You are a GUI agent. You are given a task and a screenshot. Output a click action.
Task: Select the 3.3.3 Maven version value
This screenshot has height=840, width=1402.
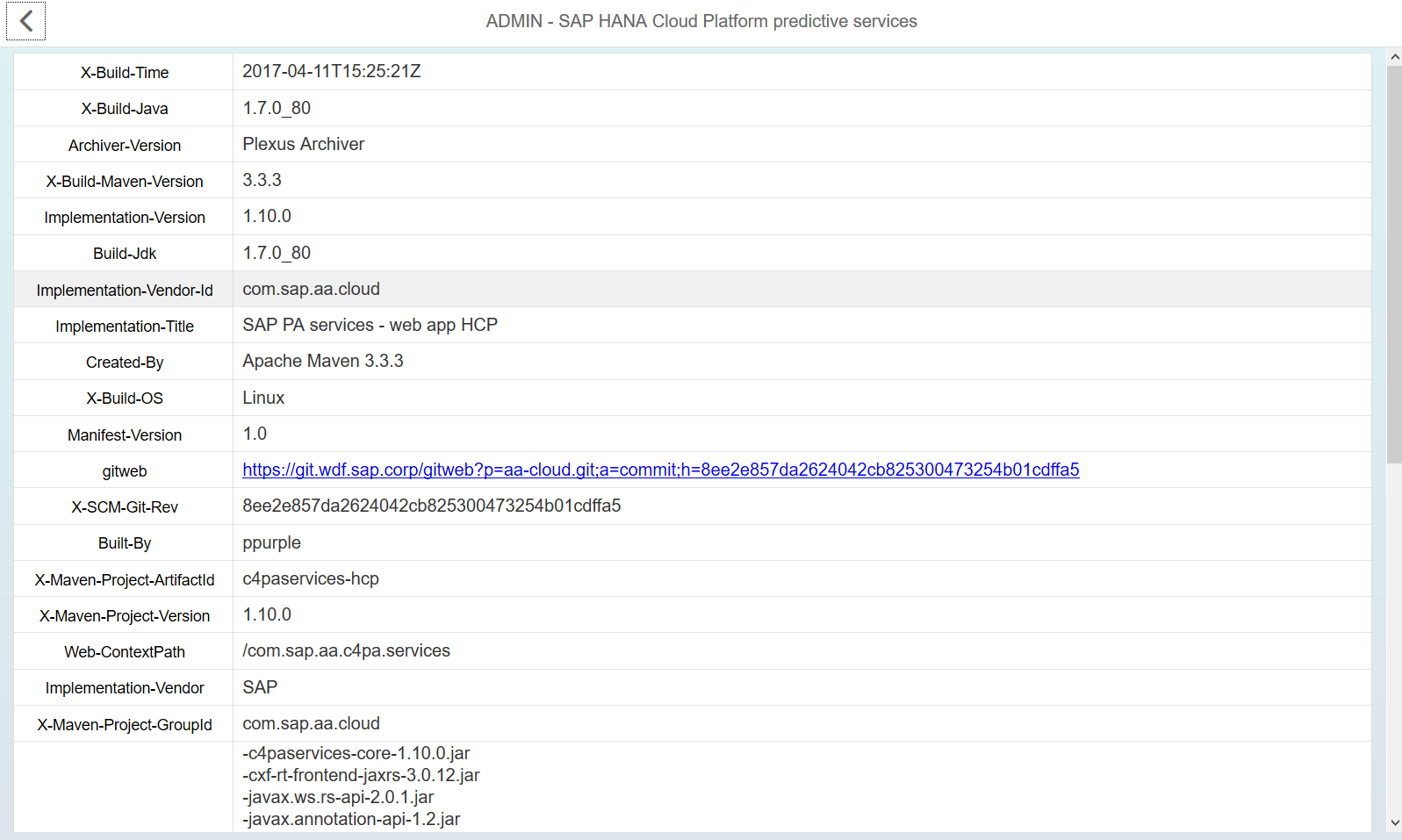(x=262, y=180)
